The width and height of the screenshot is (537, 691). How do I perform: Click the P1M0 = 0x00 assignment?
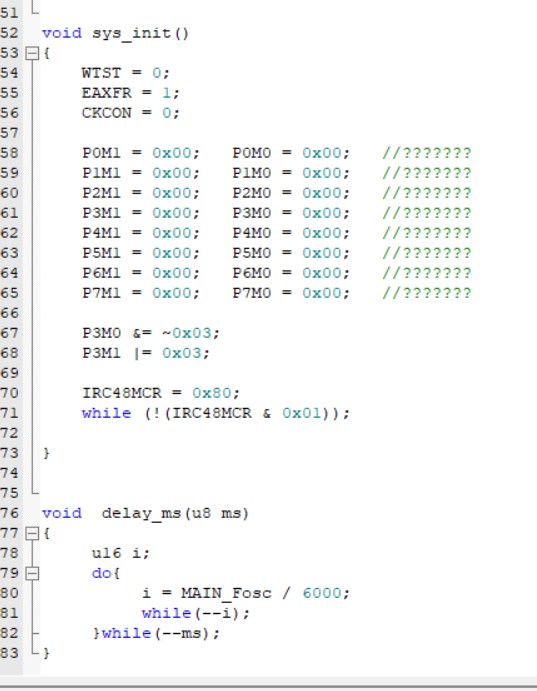pos(291,173)
